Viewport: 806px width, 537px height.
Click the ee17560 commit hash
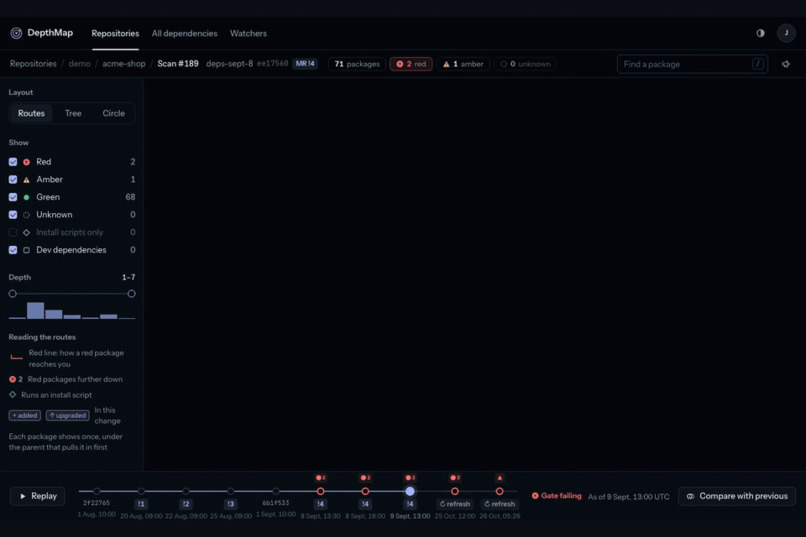click(272, 64)
